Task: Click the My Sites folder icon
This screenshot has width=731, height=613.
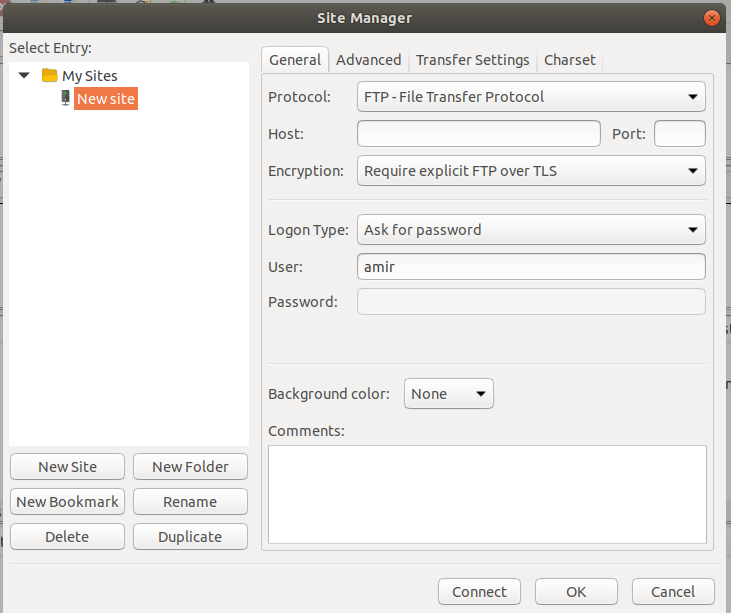Action: point(49,75)
